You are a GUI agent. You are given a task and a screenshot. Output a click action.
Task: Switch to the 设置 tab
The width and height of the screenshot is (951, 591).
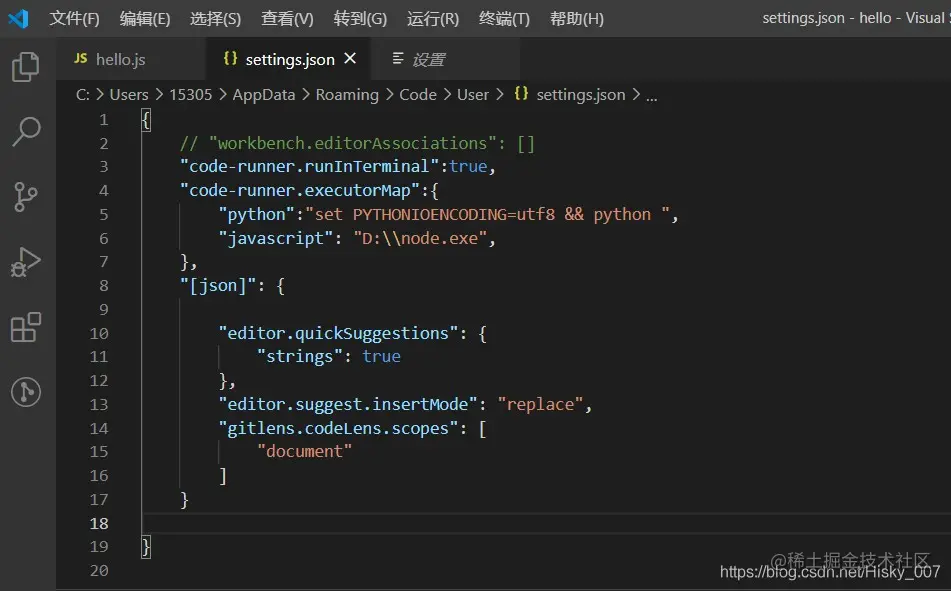(x=427, y=60)
